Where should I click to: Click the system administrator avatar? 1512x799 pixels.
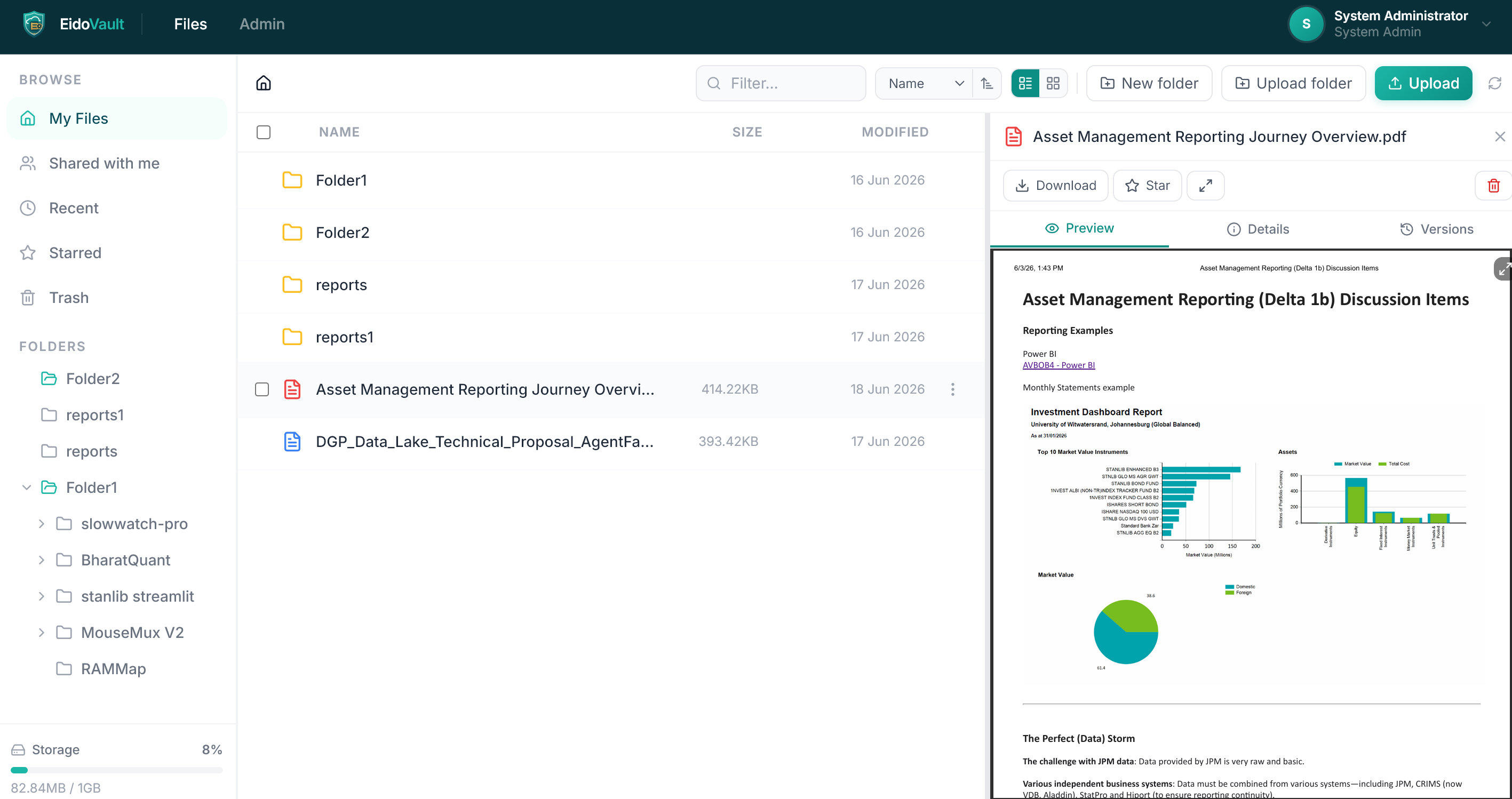tap(1306, 24)
